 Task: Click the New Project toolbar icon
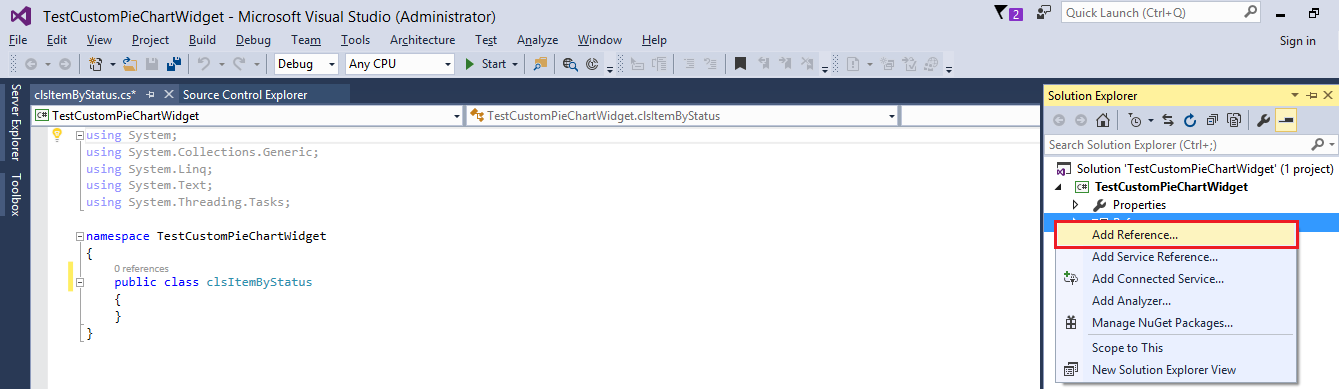tap(96, 64)
